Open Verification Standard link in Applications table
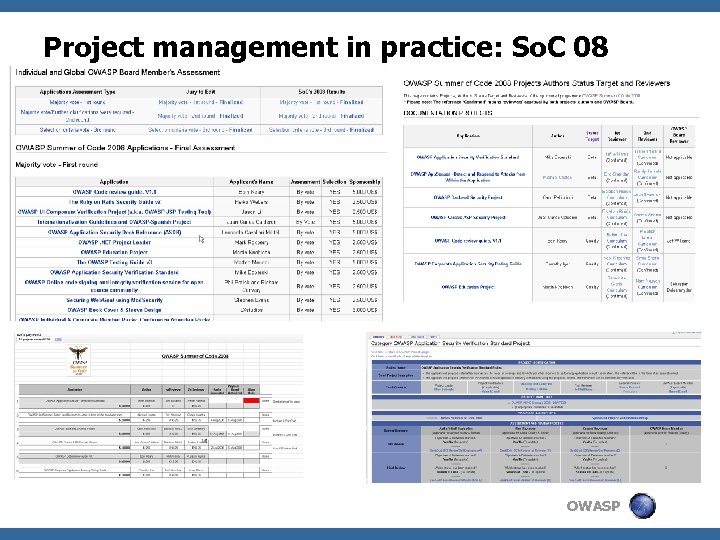720x540 pixels. 114,272
